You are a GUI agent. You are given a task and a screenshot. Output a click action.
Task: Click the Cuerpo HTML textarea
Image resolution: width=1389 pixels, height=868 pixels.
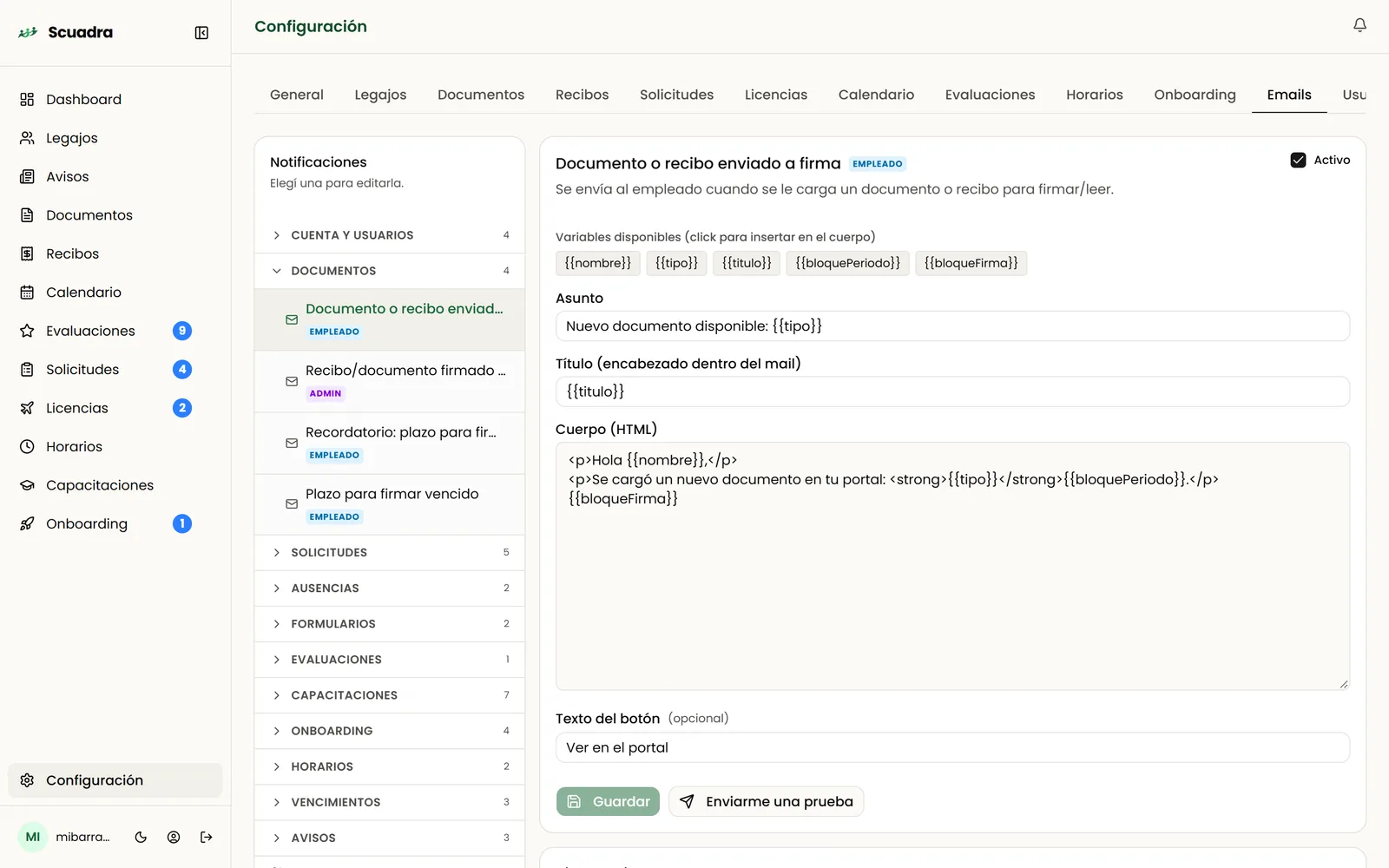(x=952, y=566)
